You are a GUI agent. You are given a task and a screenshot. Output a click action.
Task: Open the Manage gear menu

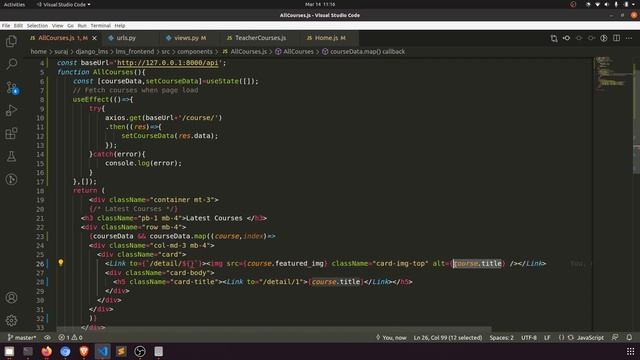(x=11, y=320)
